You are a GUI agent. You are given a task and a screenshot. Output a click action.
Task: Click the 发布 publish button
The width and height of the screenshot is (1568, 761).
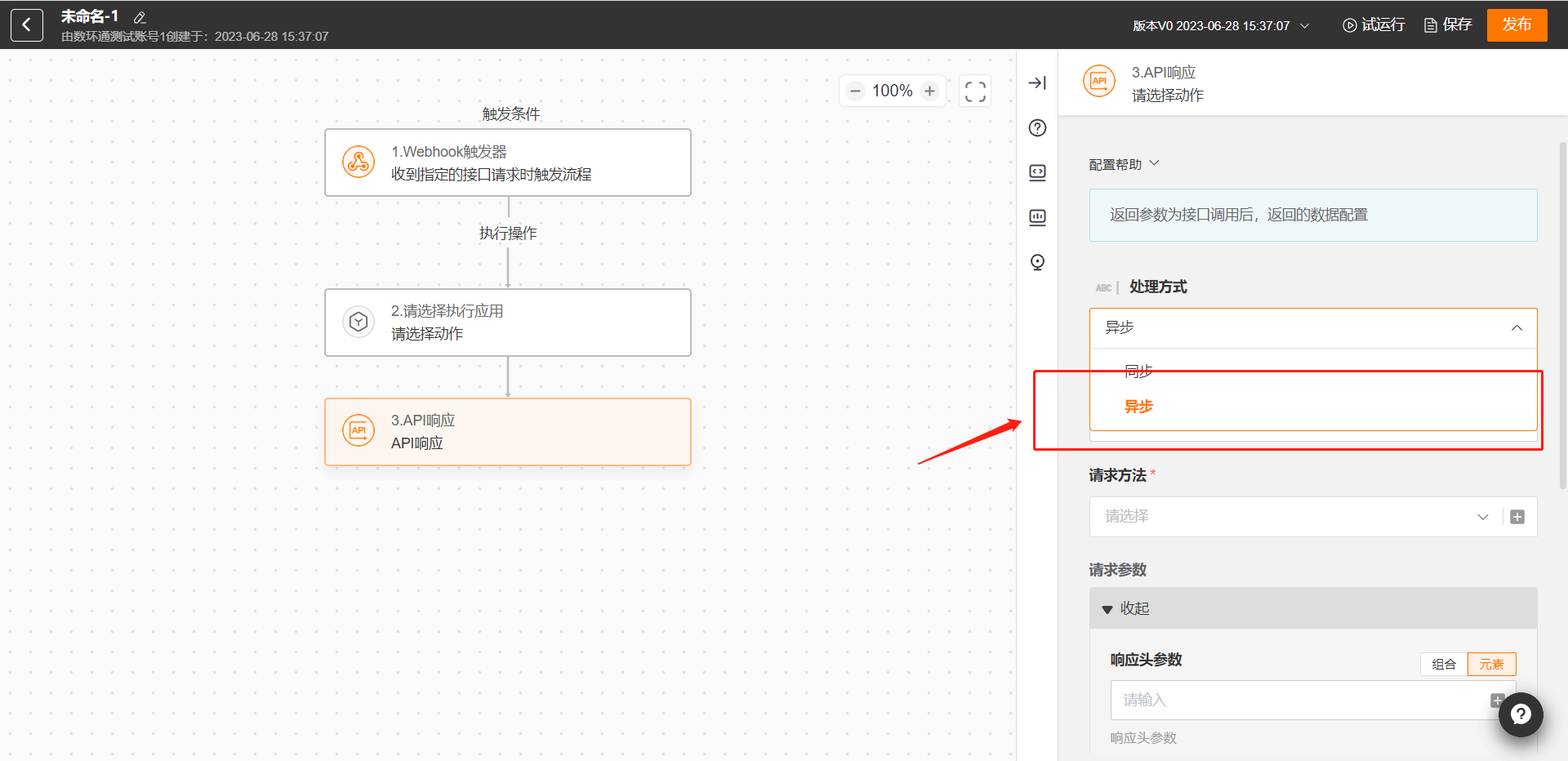tap(1517, 24)
